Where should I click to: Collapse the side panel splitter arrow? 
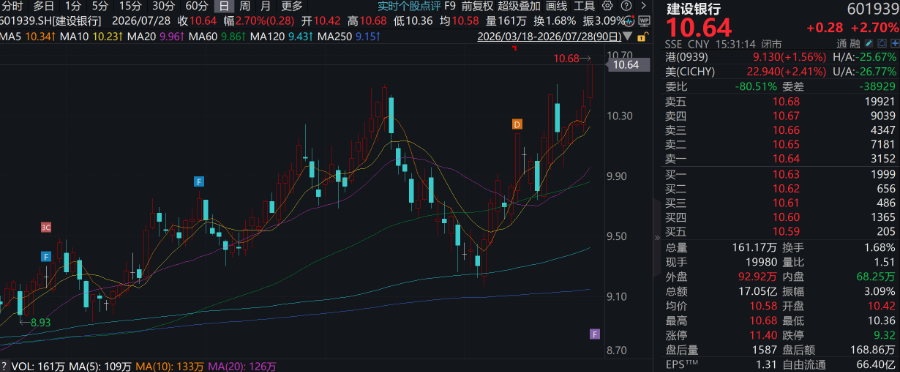657,238
